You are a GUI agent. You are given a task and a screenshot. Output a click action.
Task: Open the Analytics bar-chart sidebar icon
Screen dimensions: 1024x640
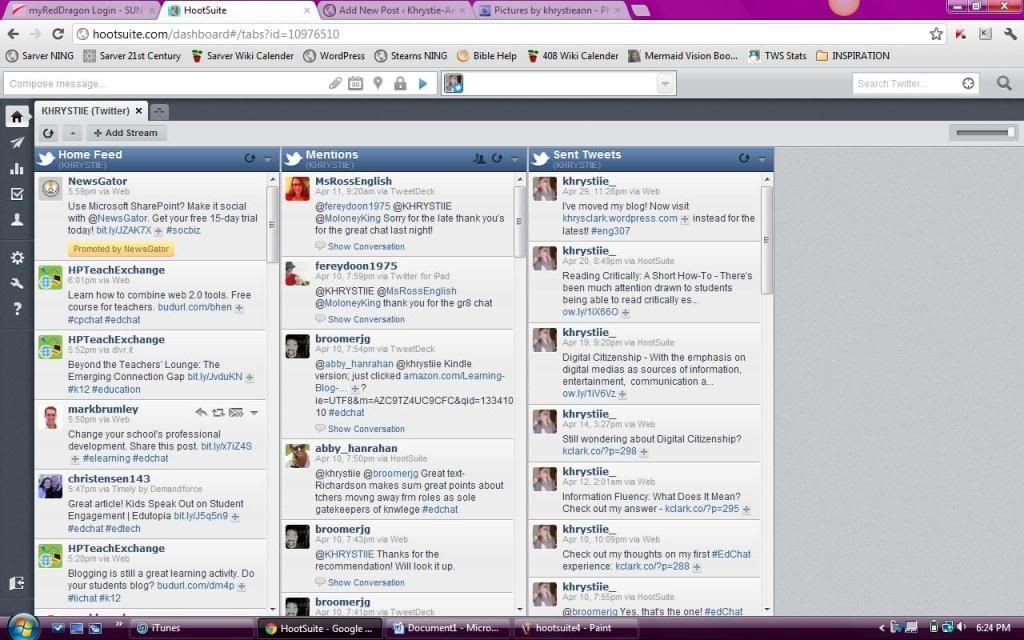[17, 168]
